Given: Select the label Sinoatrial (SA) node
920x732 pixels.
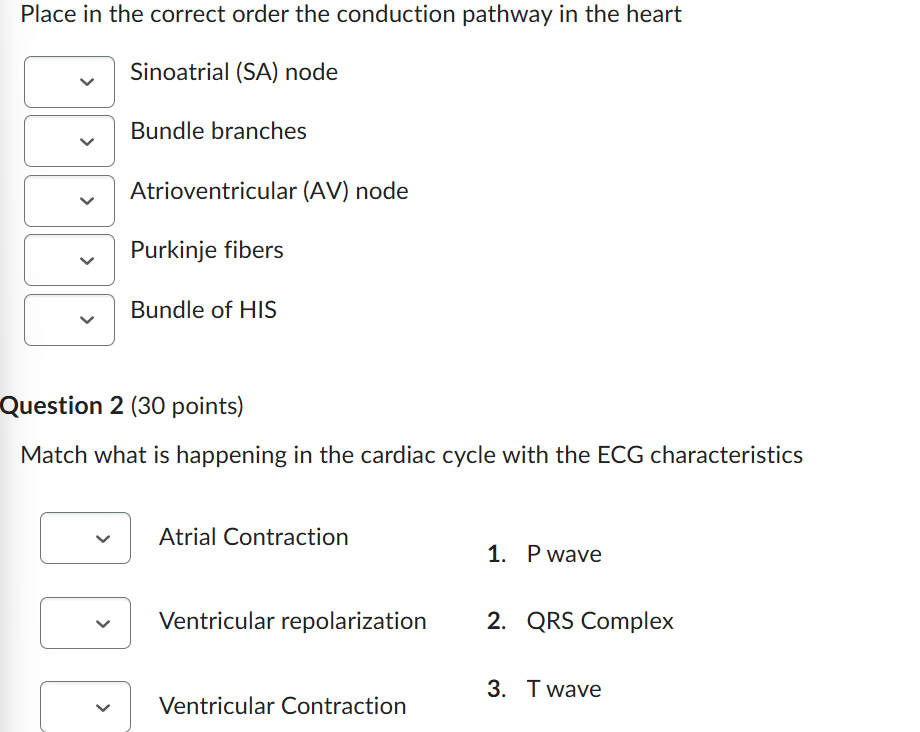Looking at the screenshot, I should (233, 72).
